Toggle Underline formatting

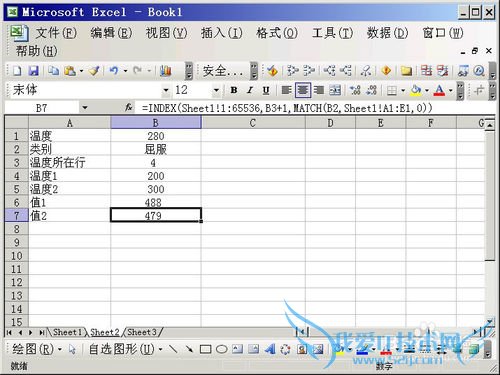[266, 90]
